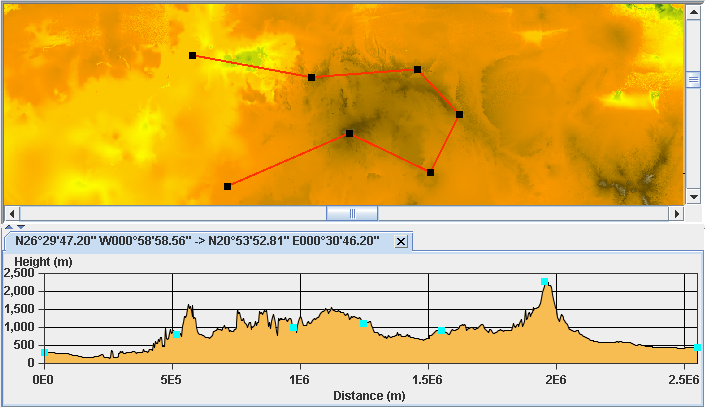Click the map's vertical scrollbar down arrow
The image size is (705, 408).
693,197
